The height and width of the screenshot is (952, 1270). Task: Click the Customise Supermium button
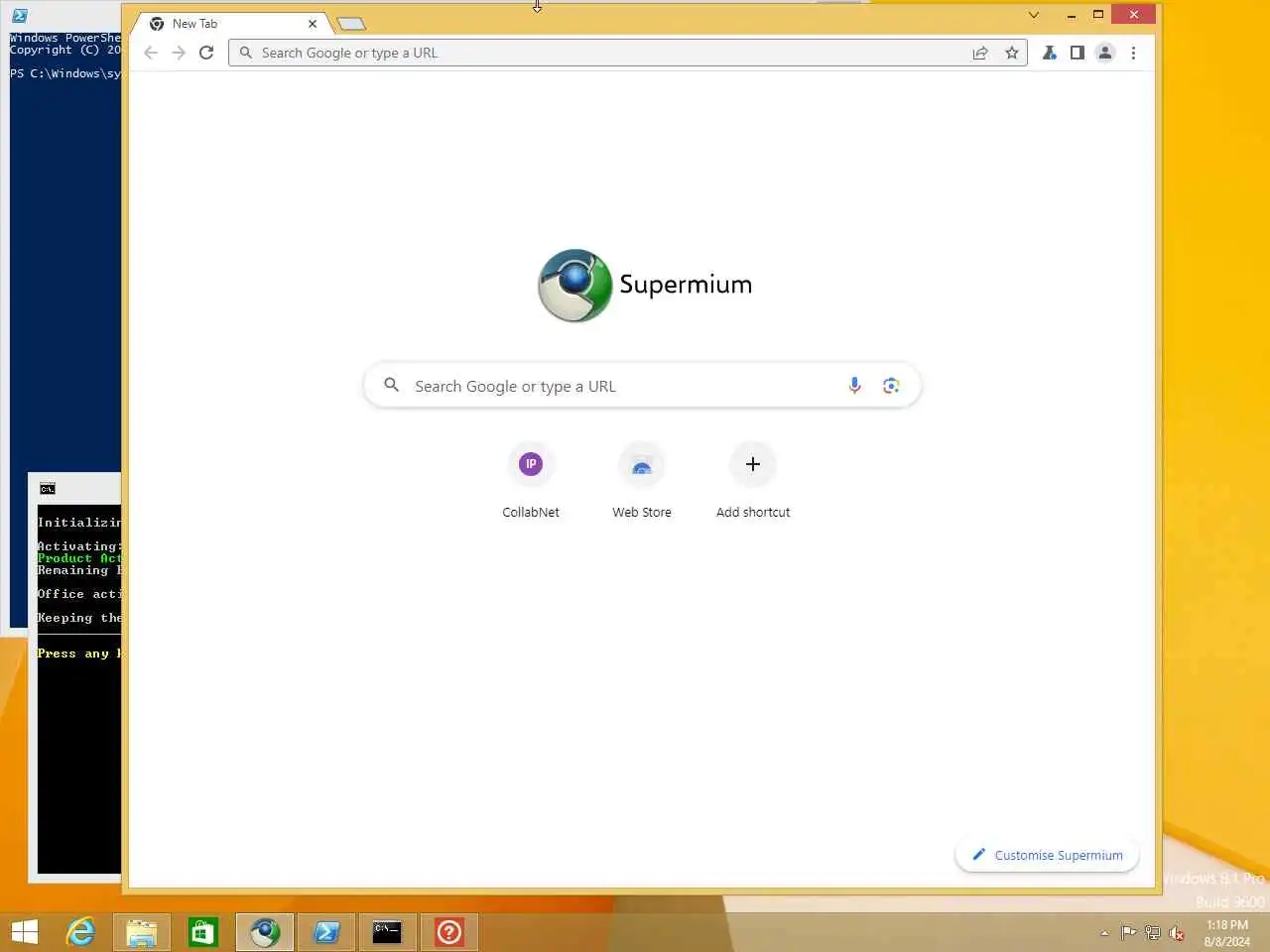pos(1047,855)
